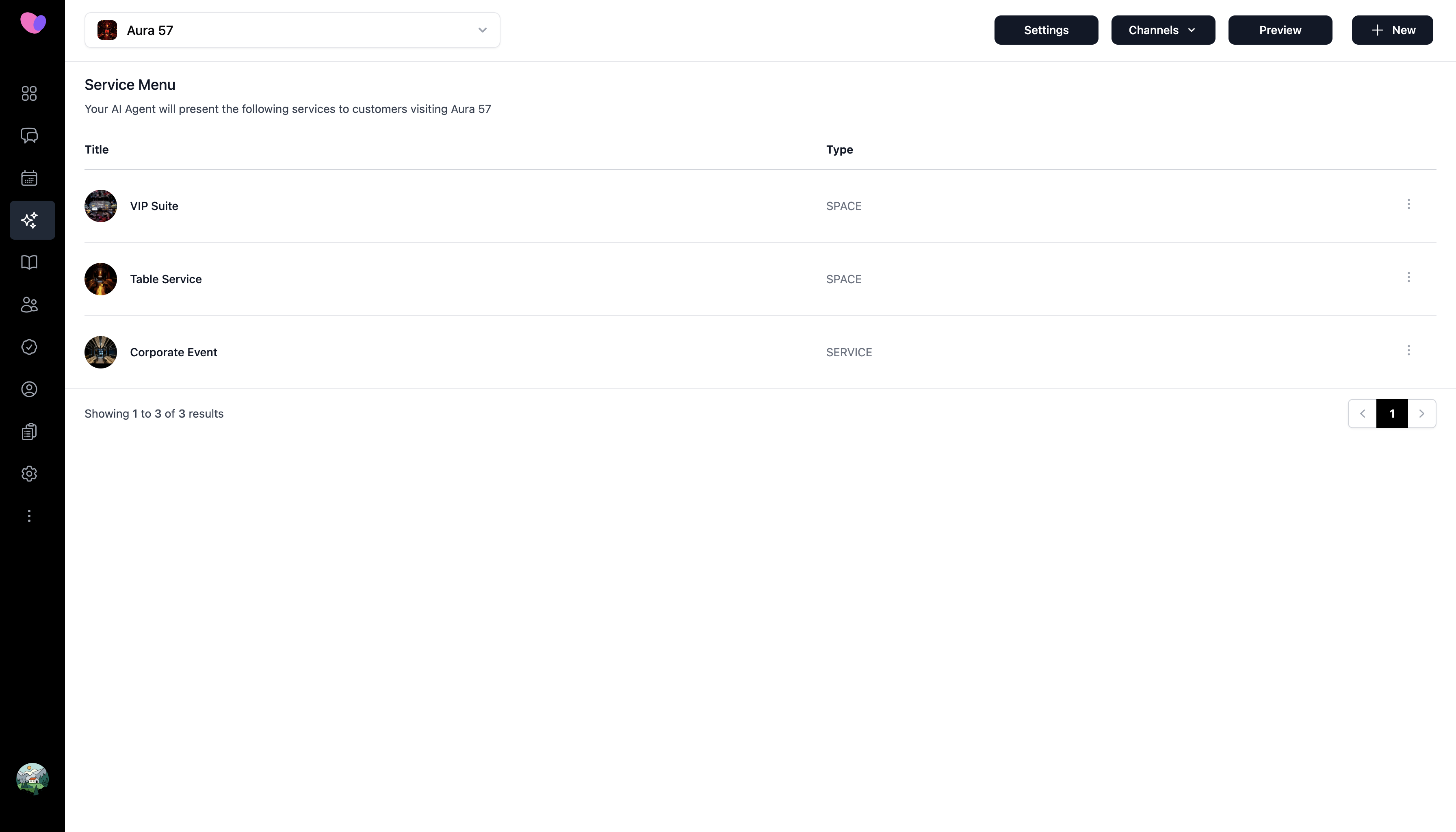The image size is (1456, 832).
Task: Select the team members icon
Action: (29, 305)
